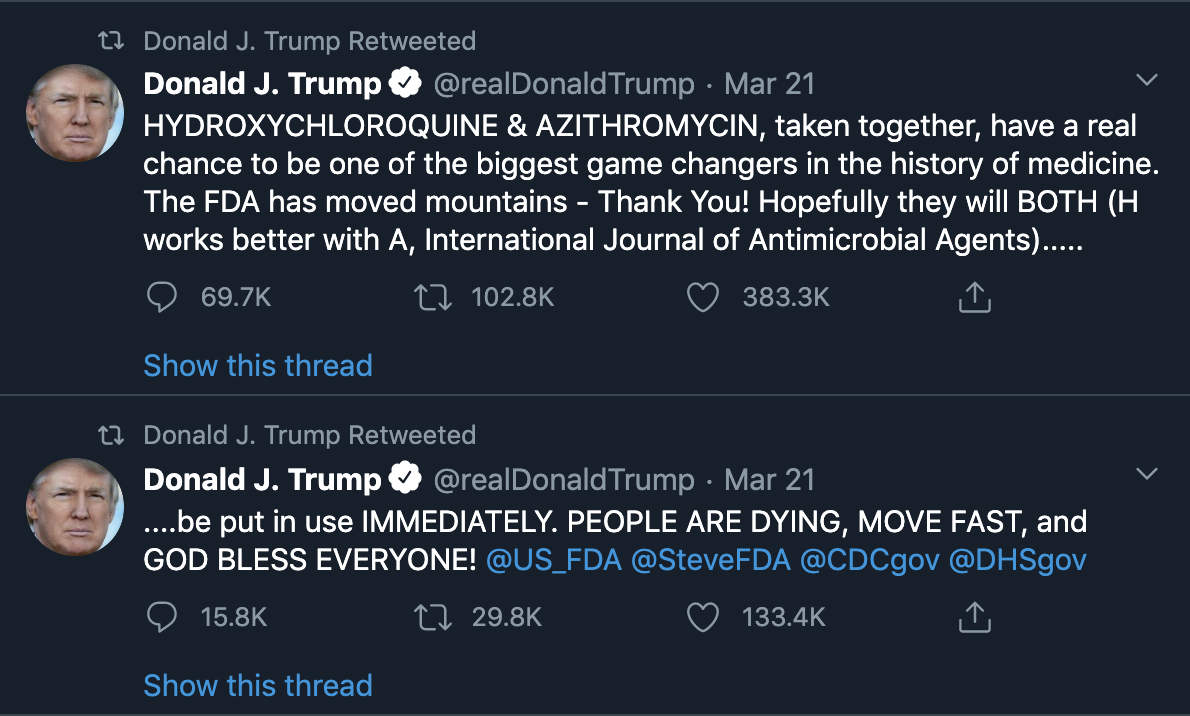Open the first tweet's more-options chevron
This screenshot has width=1190, height=716.
click(1147, 80)
